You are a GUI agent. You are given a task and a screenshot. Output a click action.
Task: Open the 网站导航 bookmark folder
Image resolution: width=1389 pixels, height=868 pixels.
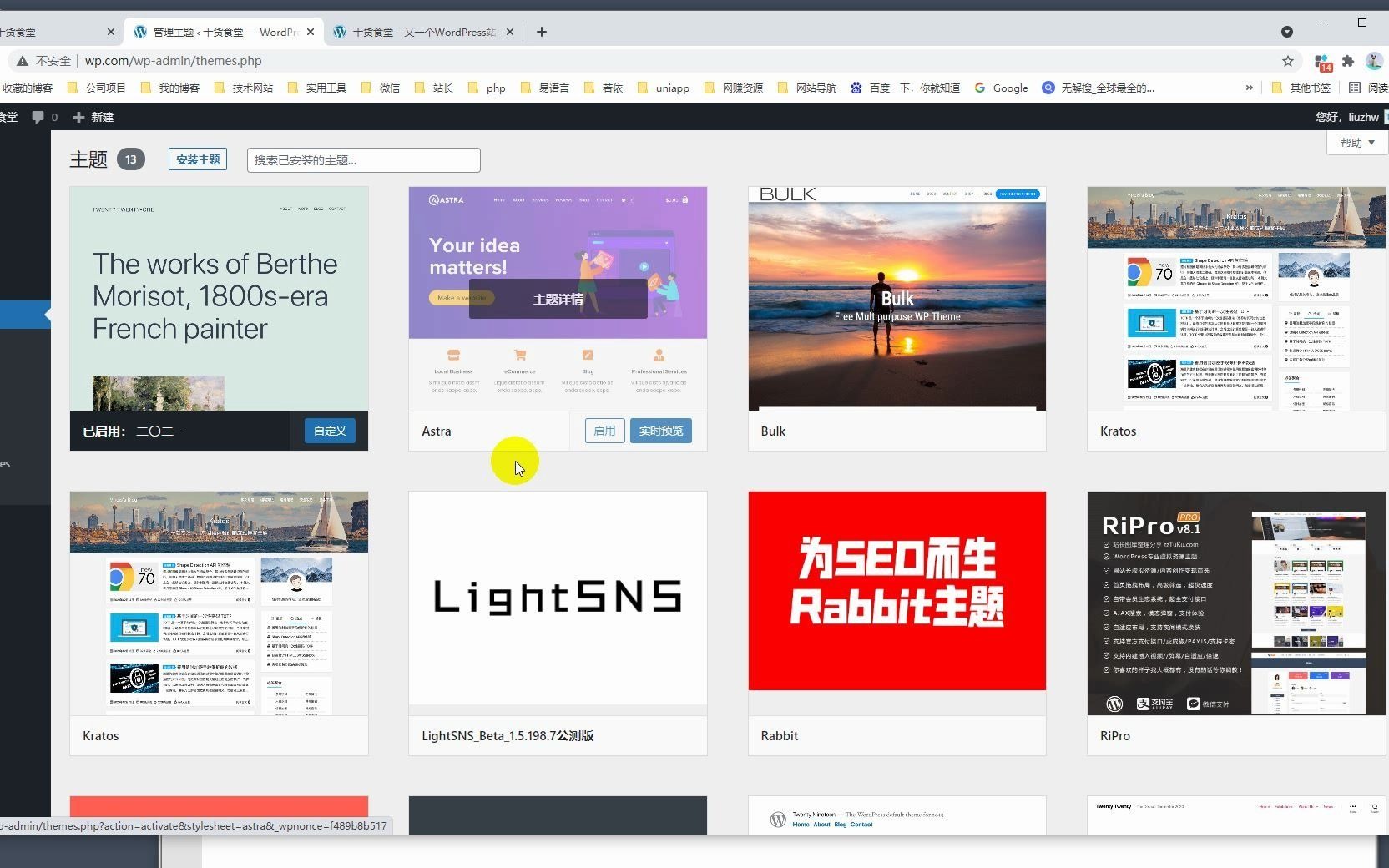(807, 88)
